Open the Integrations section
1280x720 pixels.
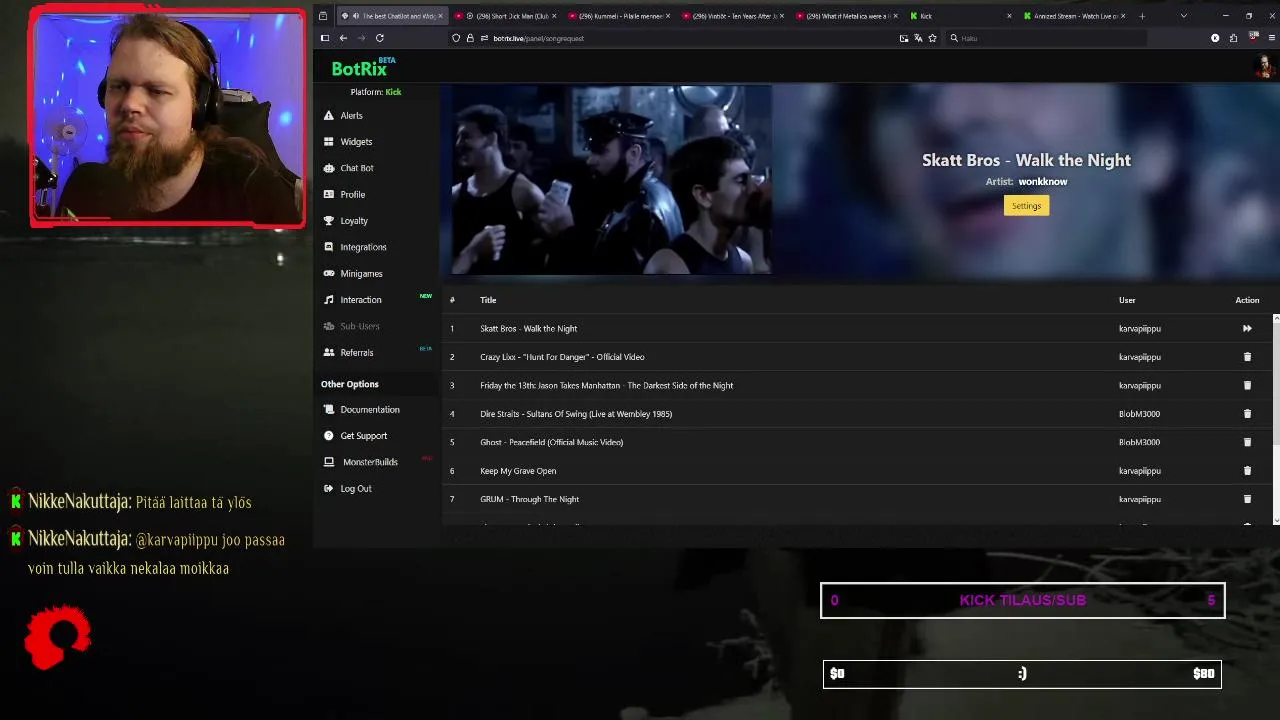coord(355,247)
